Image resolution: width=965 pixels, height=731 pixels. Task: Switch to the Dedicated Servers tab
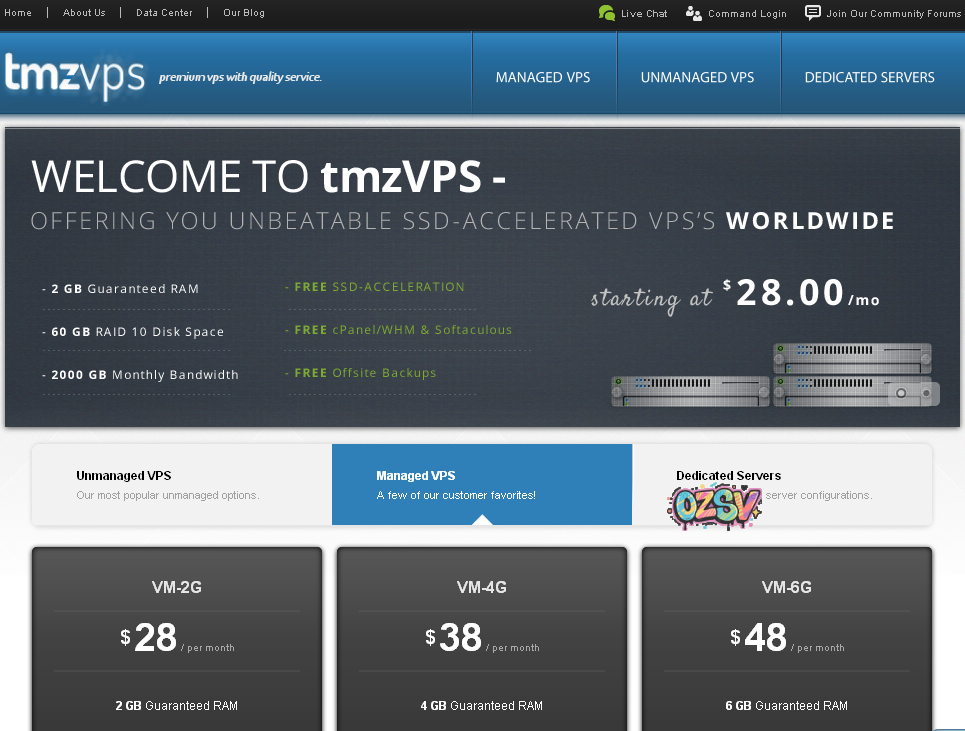pos(782,484)
